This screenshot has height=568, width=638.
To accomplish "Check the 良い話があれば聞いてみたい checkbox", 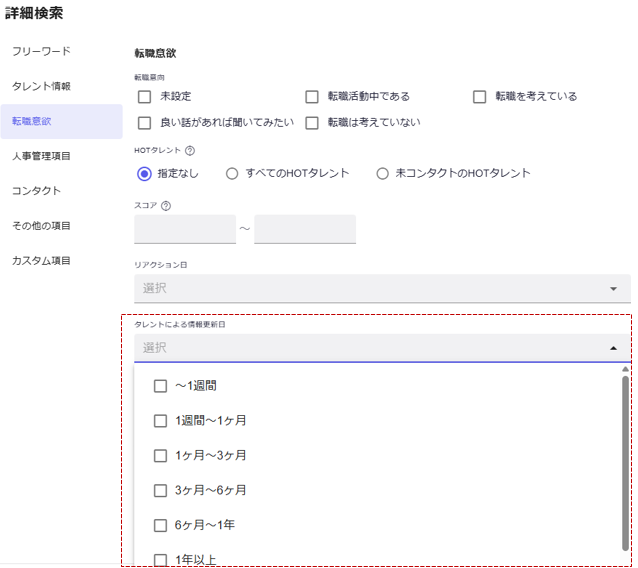I will point(145,123).
